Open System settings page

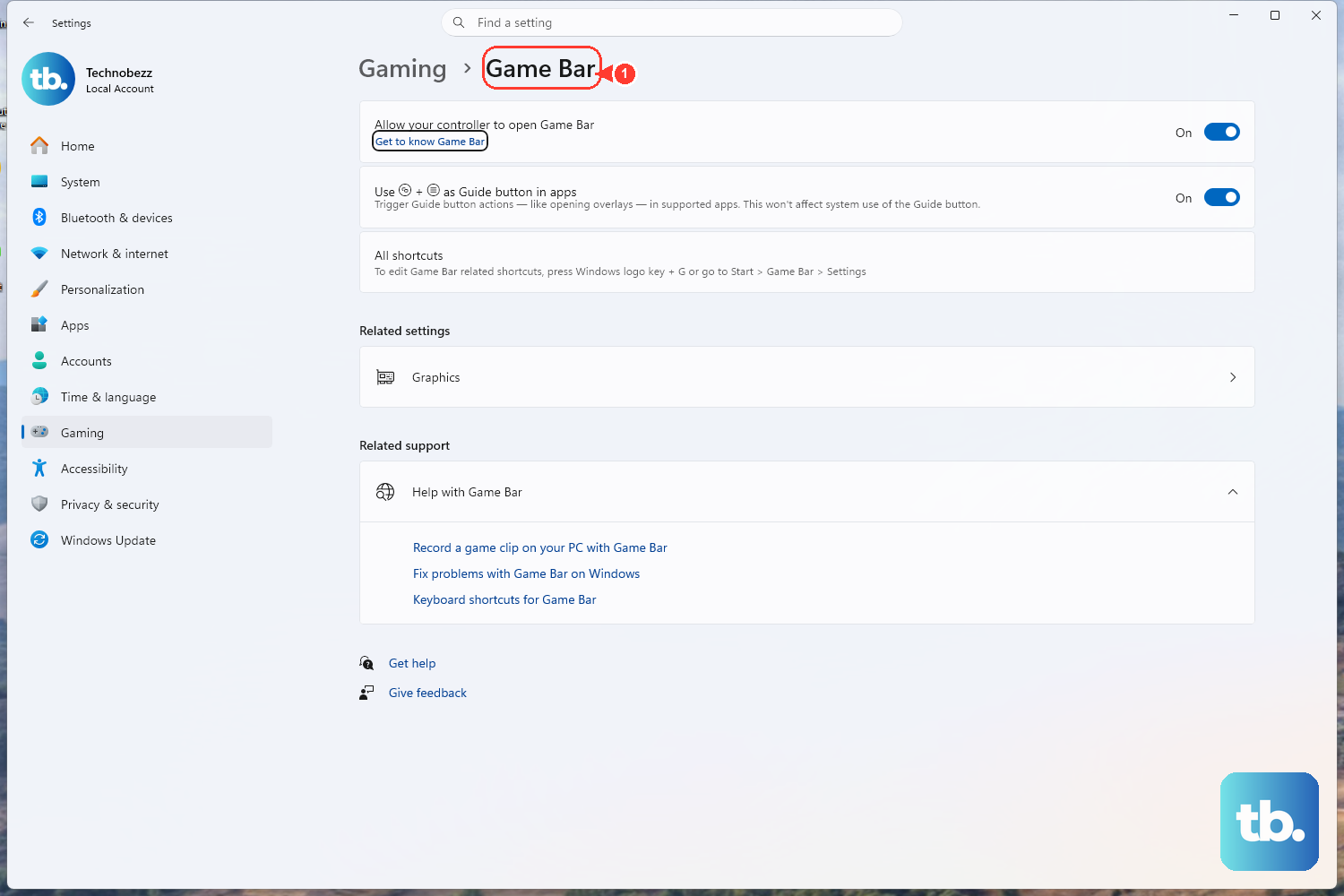point(147,181)
